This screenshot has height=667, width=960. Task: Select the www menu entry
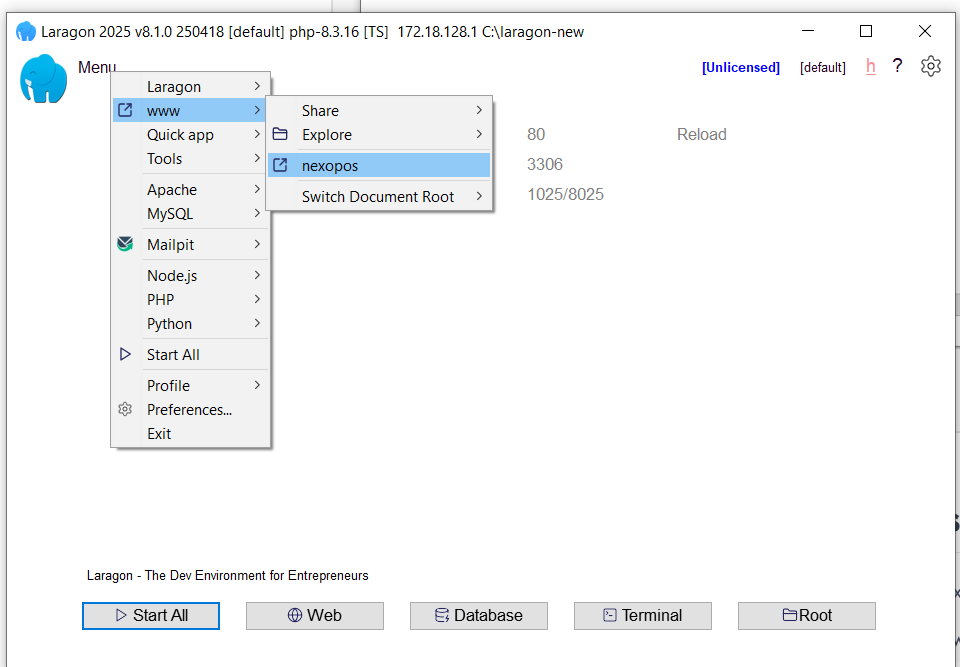190,110
